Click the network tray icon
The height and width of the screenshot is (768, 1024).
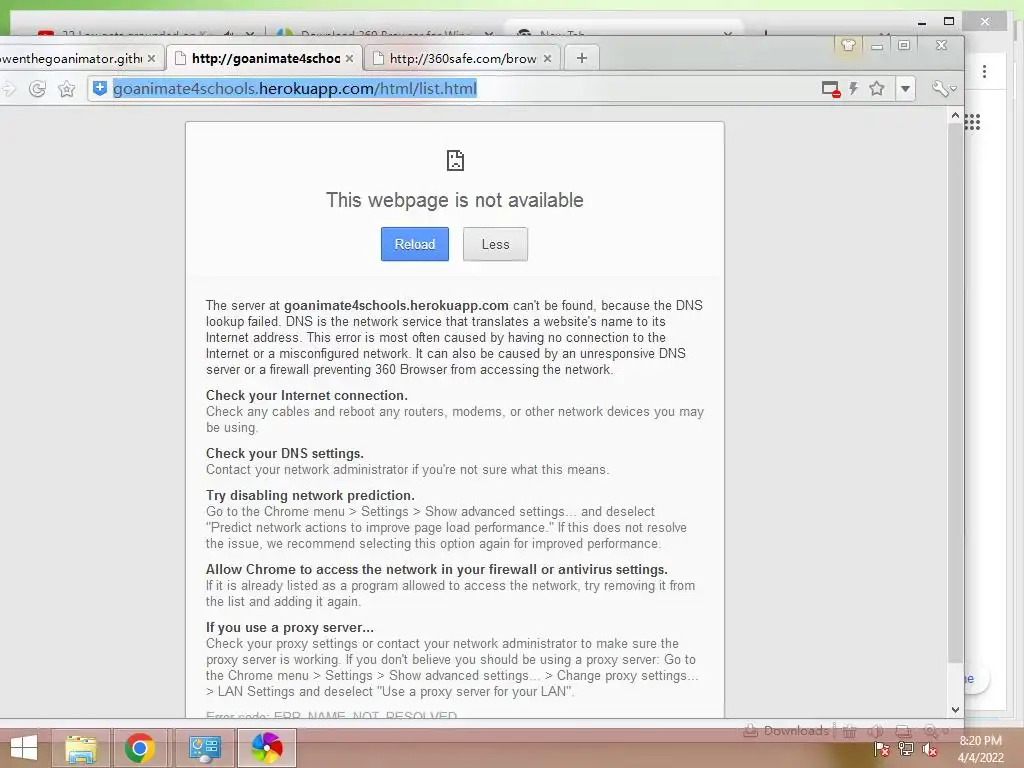(906, 749)
